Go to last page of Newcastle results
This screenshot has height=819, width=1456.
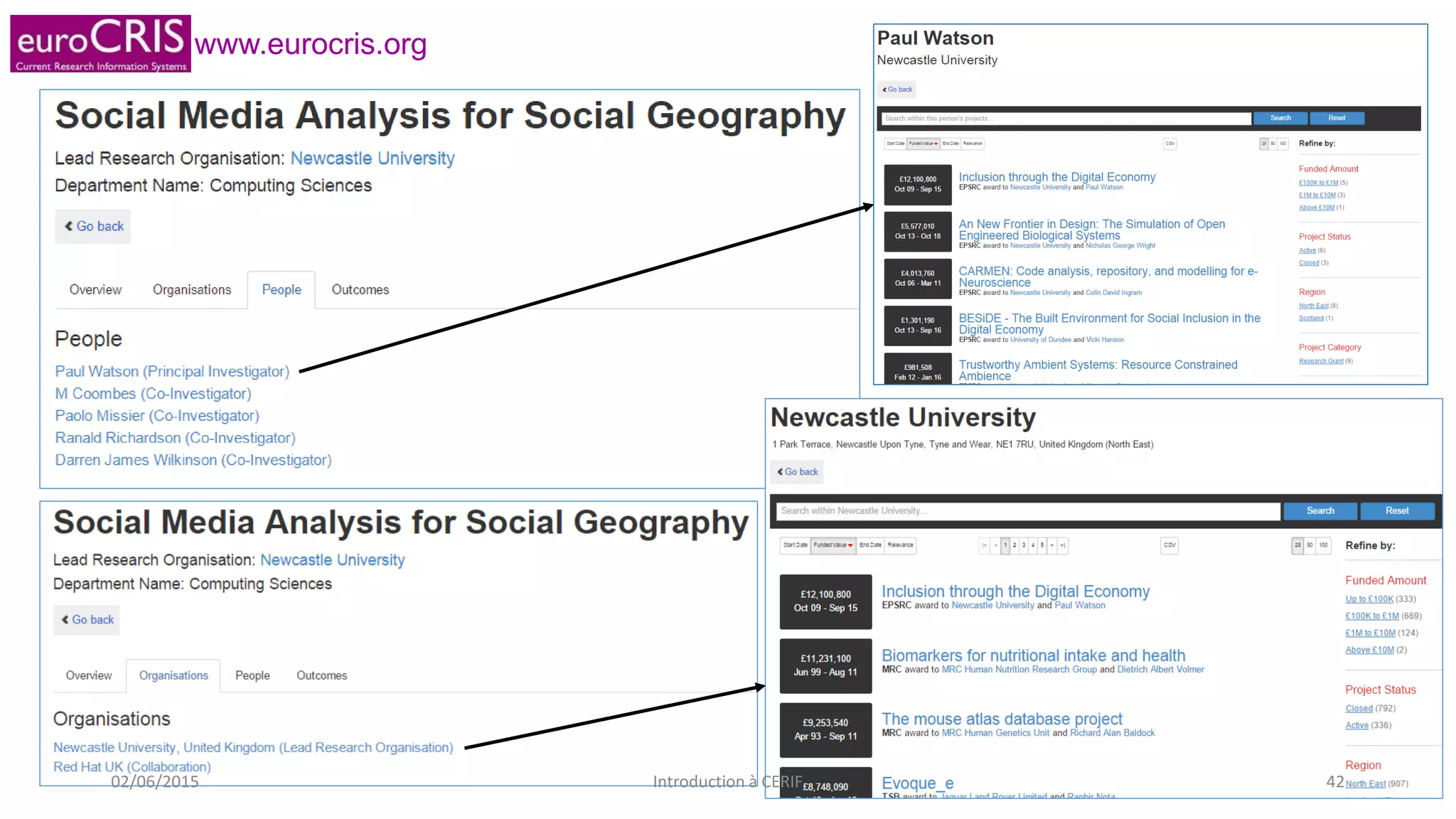click(1062, 545)
